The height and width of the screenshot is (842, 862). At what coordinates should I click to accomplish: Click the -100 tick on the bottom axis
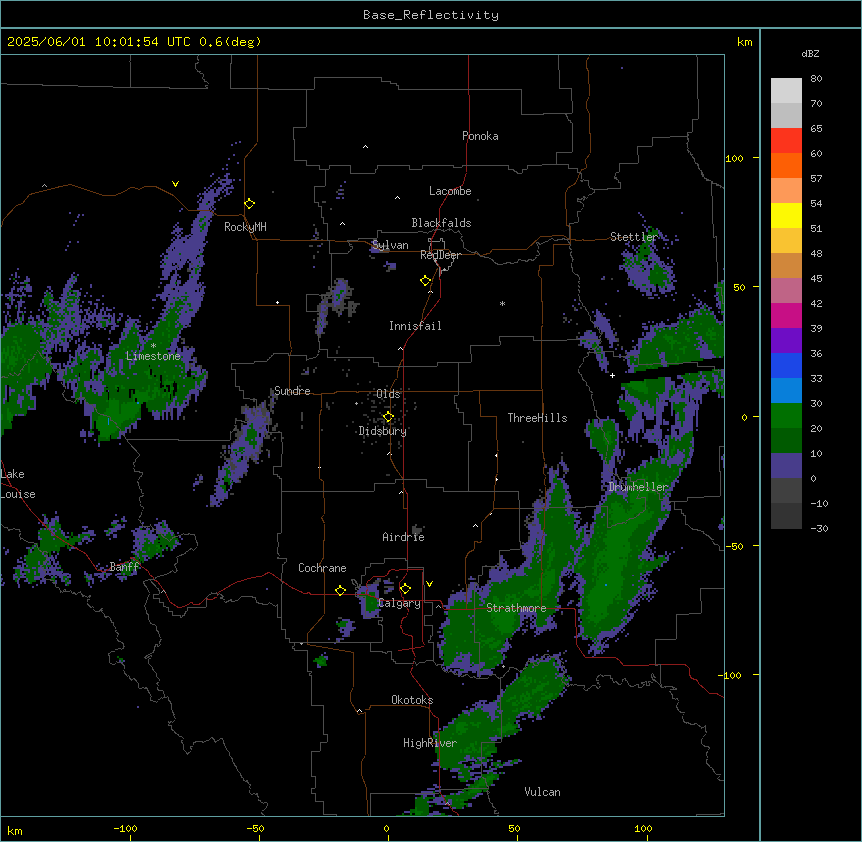click(x=125, y=828)
